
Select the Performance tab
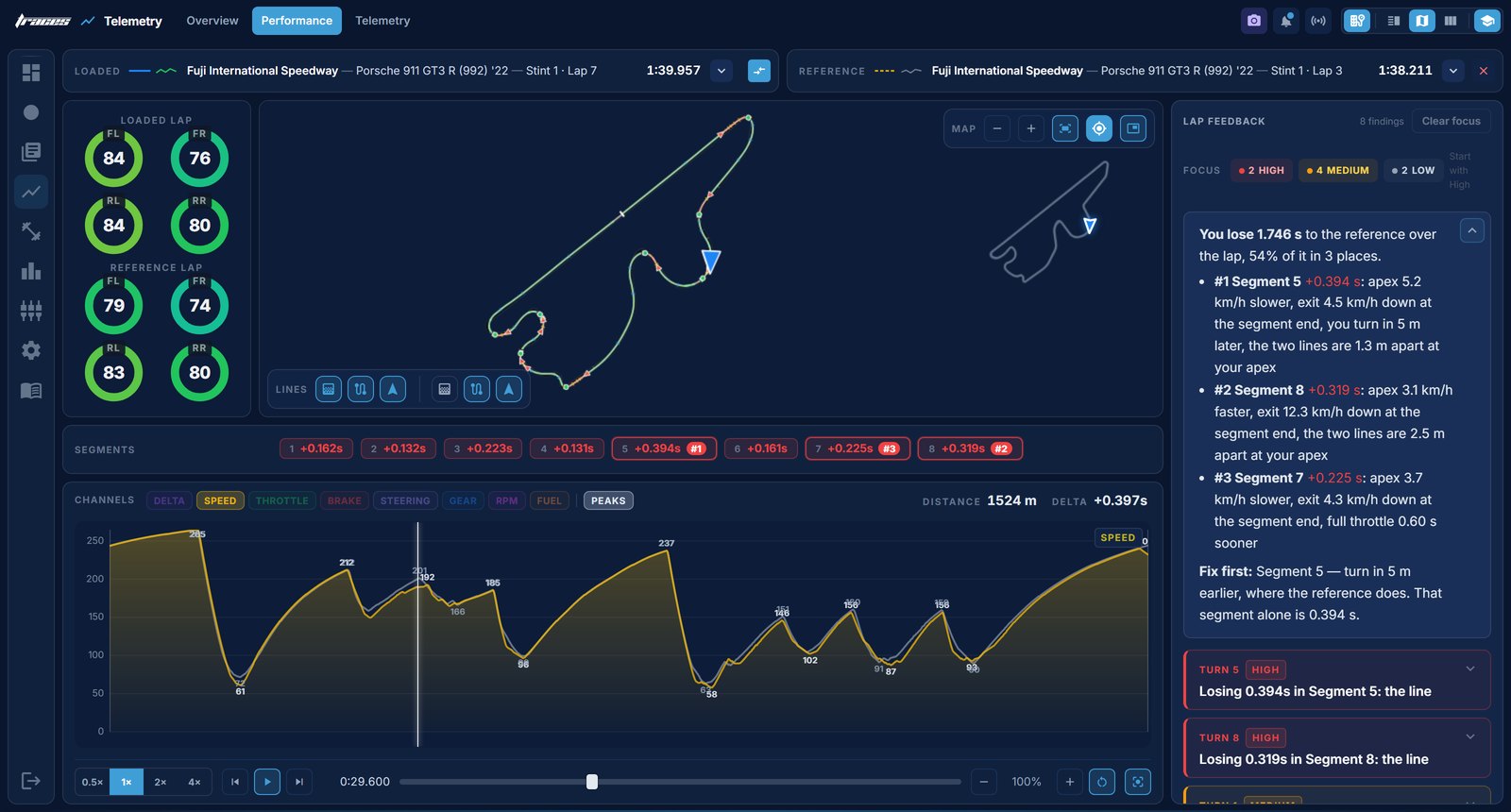pyautogui.click(x=297, y=21)
